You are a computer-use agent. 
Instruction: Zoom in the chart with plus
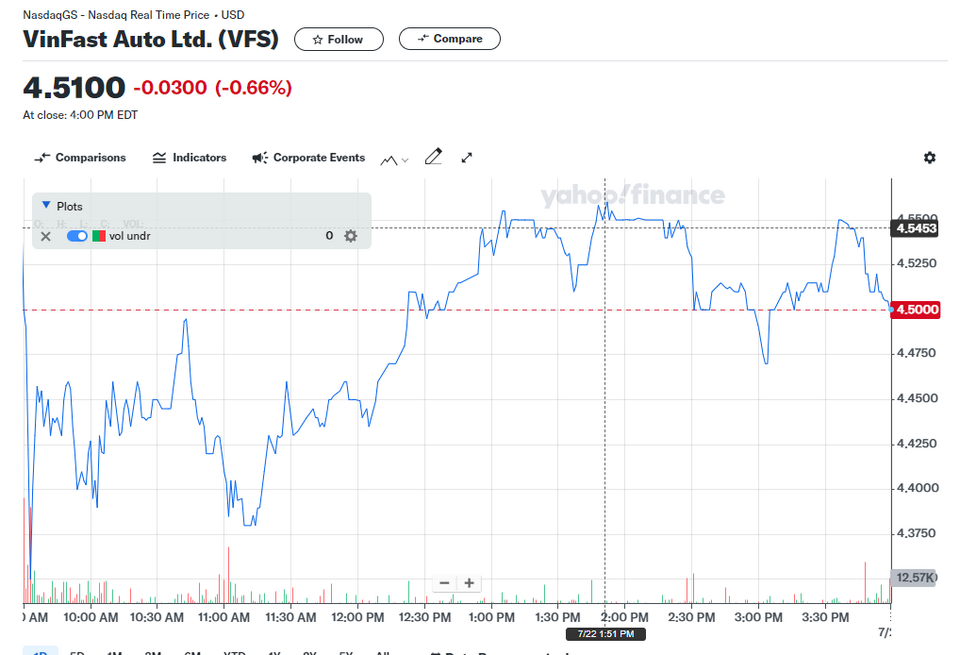[x=469, y=583]
